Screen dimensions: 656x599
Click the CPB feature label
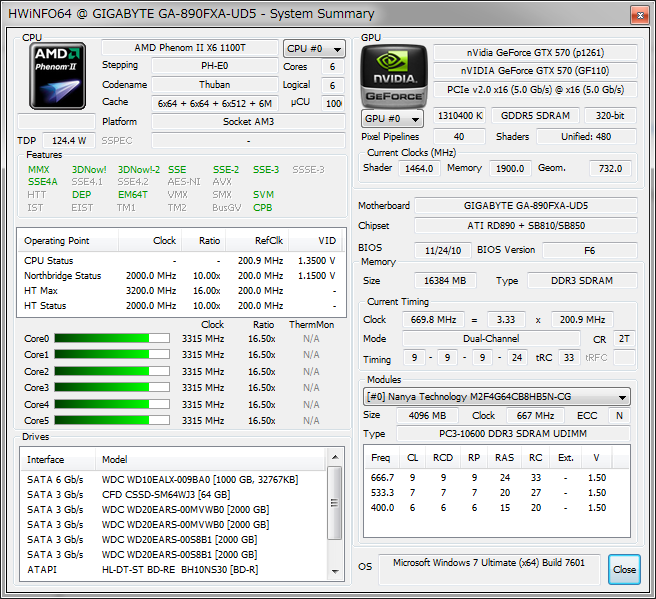pyautogui.click(x=262, y=207)
